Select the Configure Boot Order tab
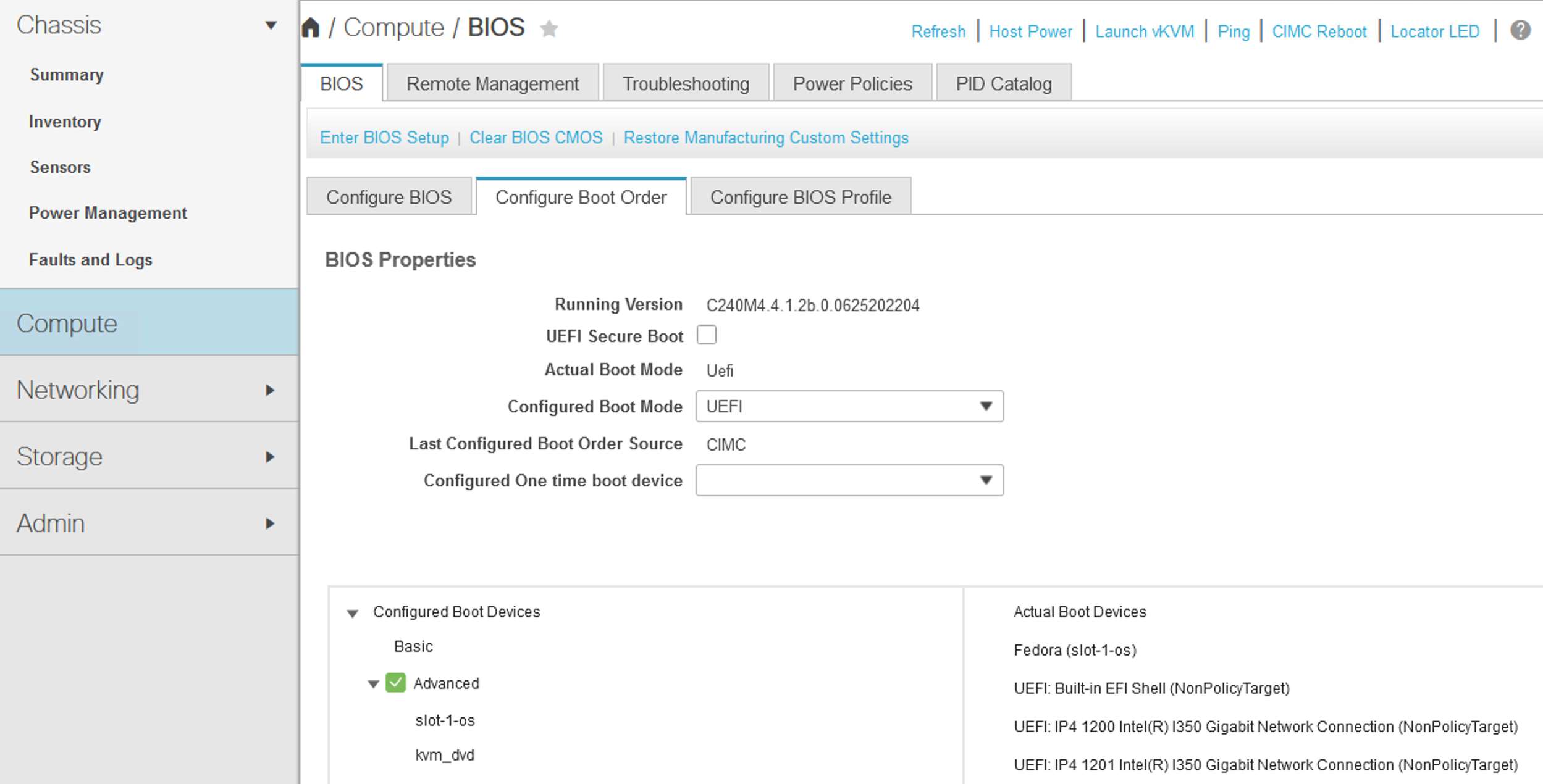Image resolution: width=1543 pixels, height=784 pixels. pos(581,197)
